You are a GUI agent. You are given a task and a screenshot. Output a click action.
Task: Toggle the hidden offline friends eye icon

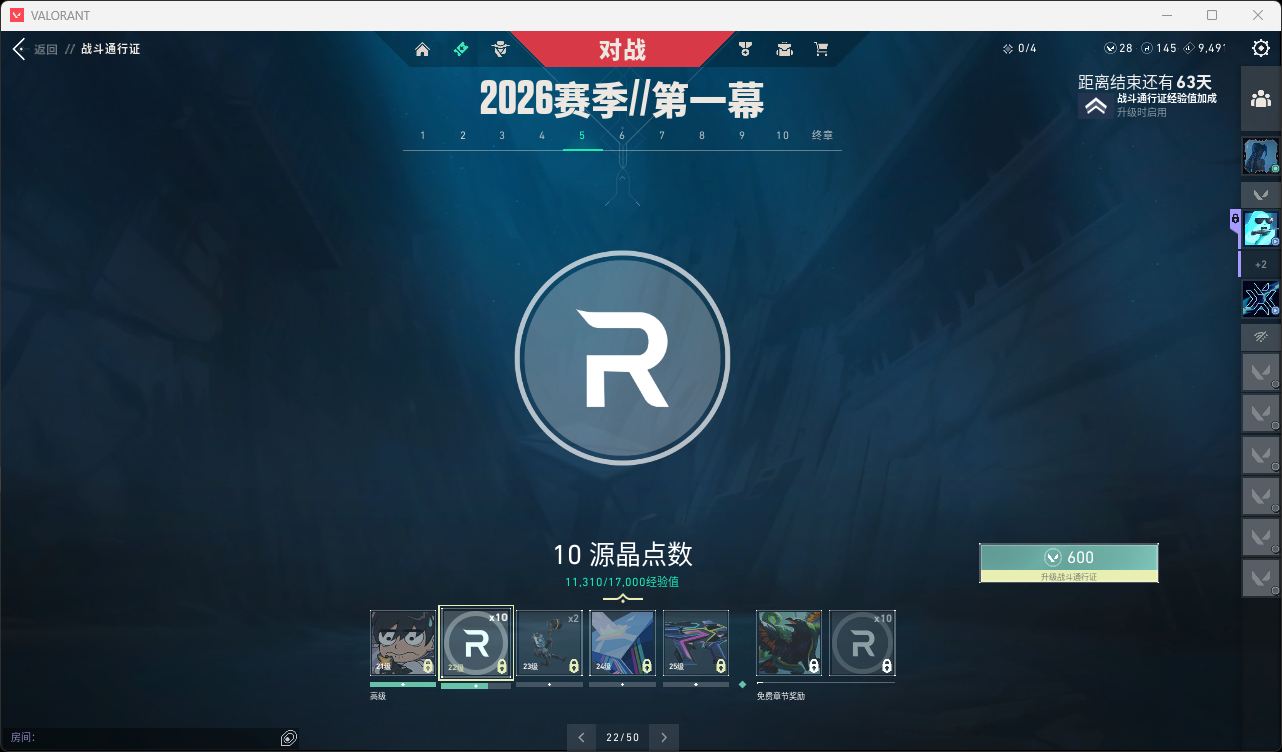click(x=1260, y=337)
